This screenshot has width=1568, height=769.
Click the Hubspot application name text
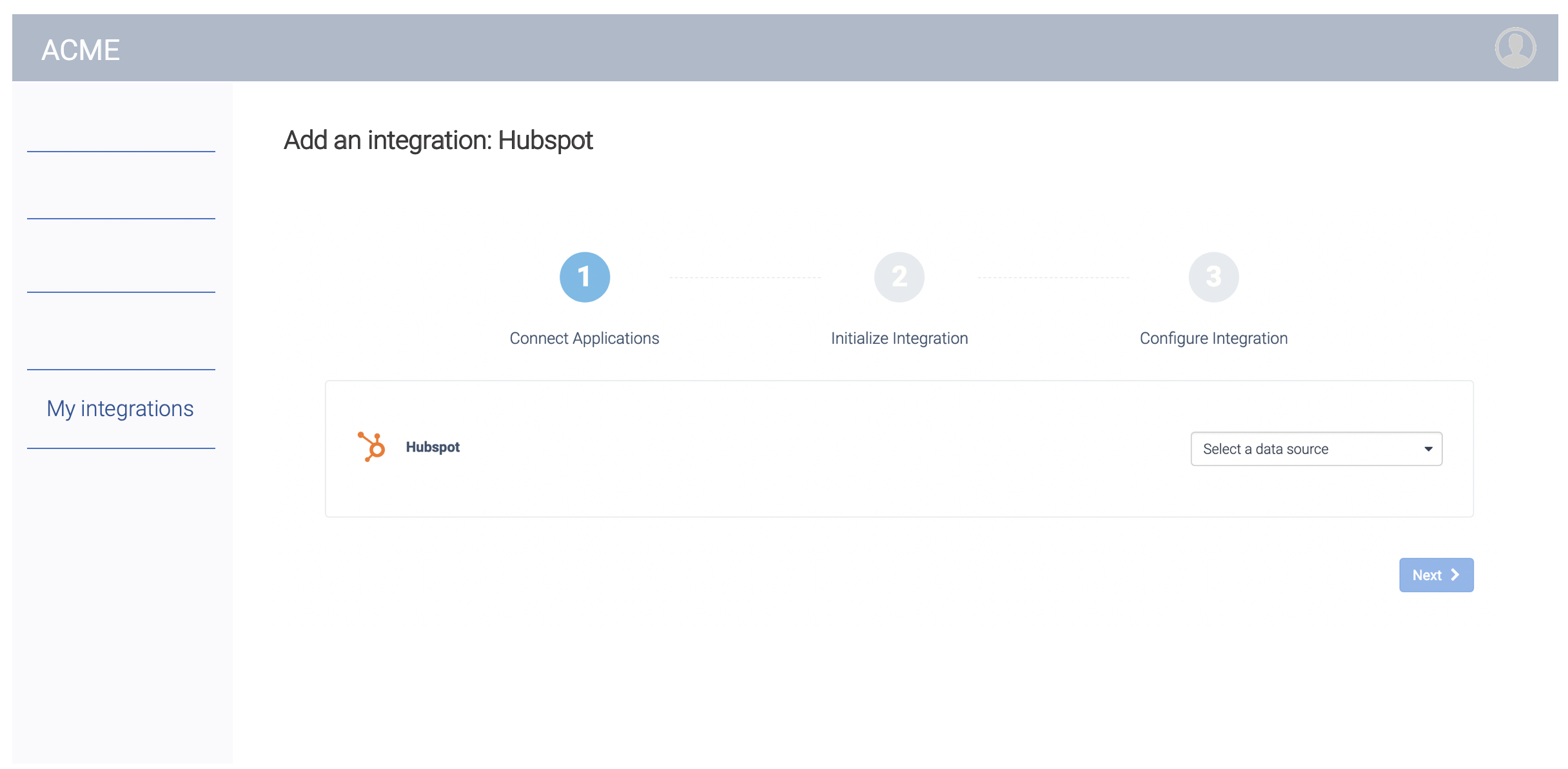pyautogui.click(x=433, y=447)
